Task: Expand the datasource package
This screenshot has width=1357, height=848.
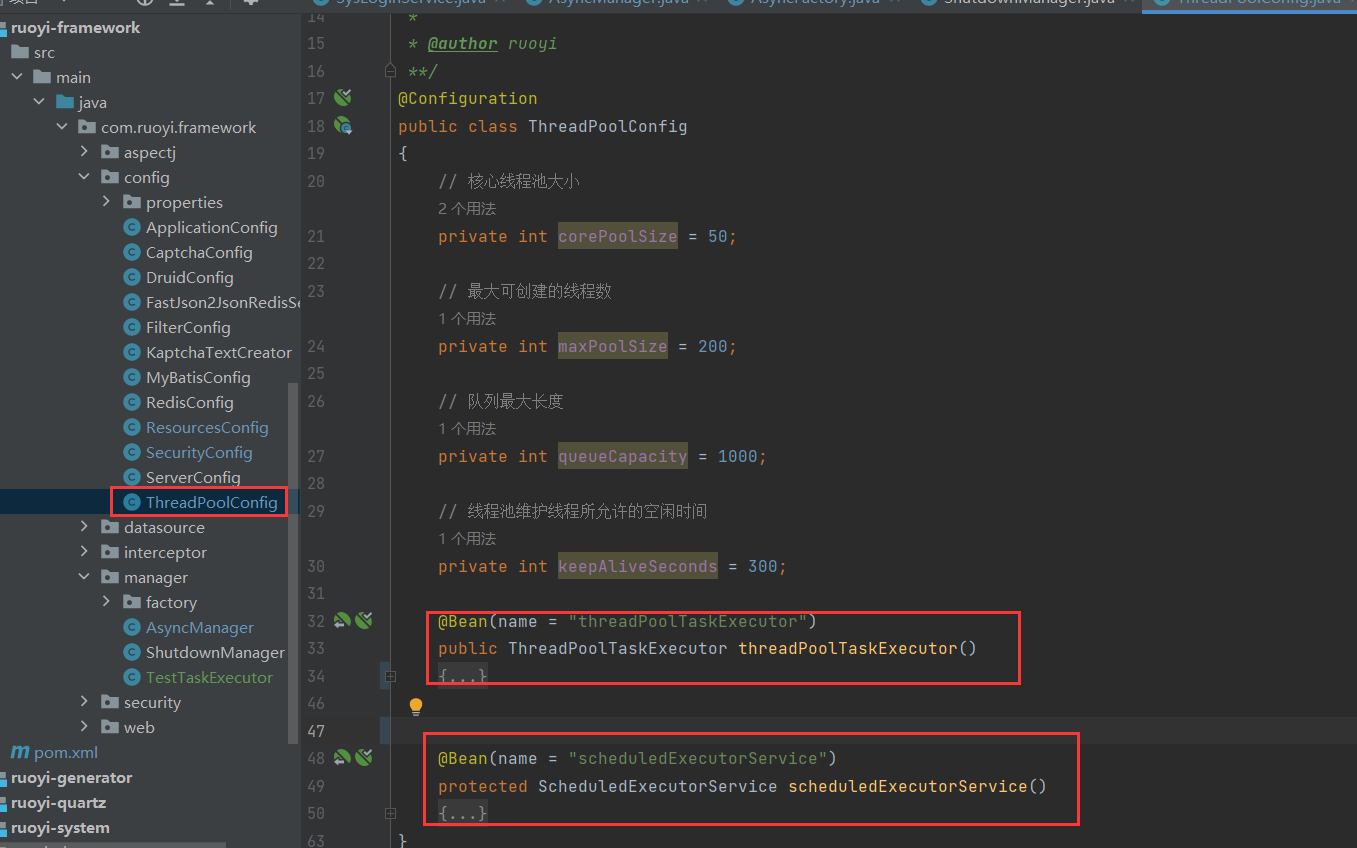Action: coord(85,527)
